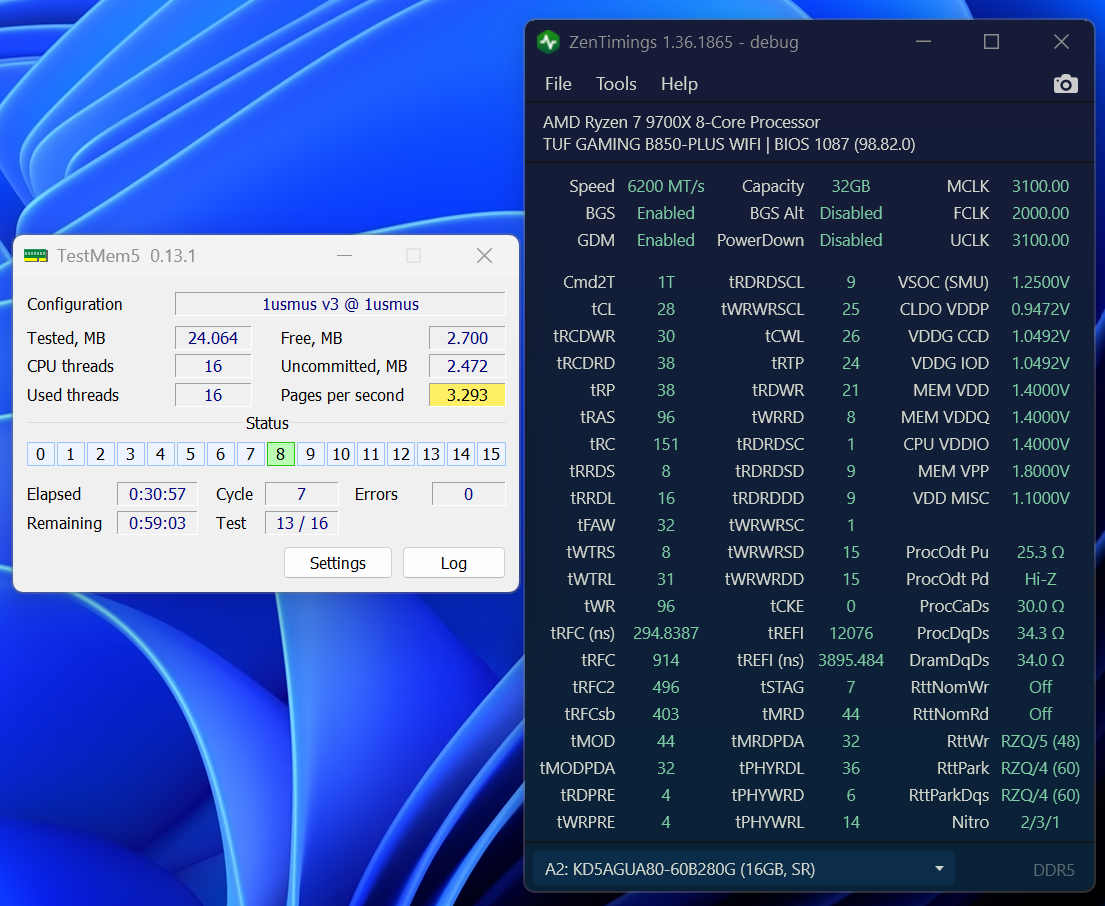Maximize the ZenTimings window

(991, 42)
